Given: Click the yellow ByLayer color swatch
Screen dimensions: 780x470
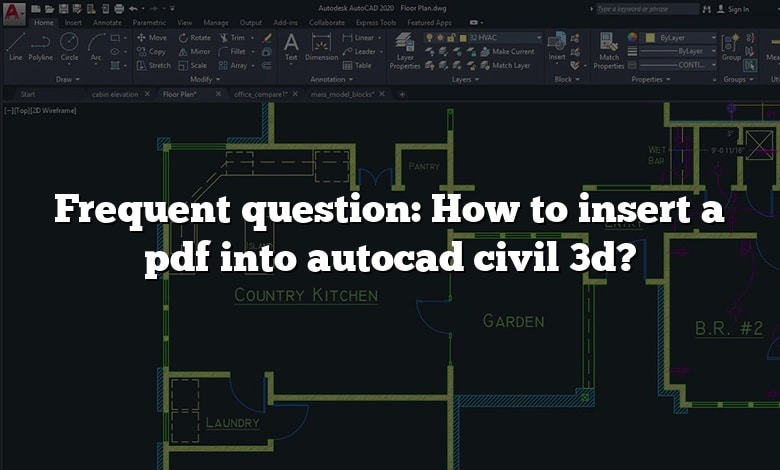Looking at the screenshot, I should [650, 38].
